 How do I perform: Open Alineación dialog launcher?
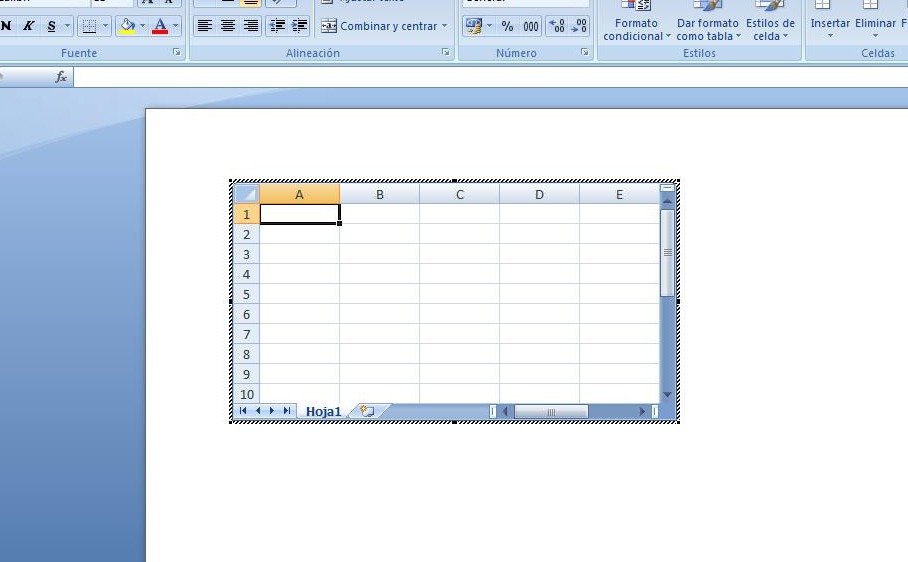(x=446, y=53)
